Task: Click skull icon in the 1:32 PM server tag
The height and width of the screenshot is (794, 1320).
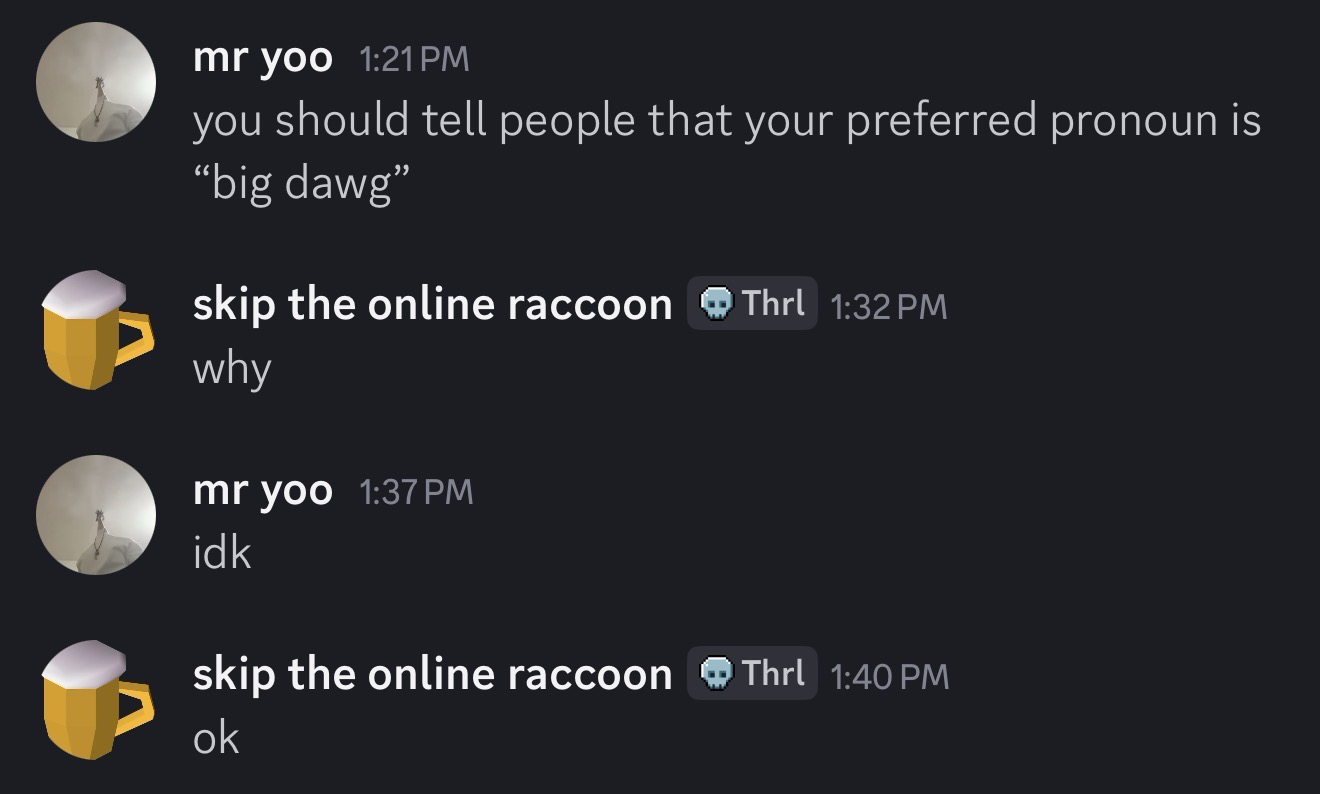Action: [x=714, y=304]
